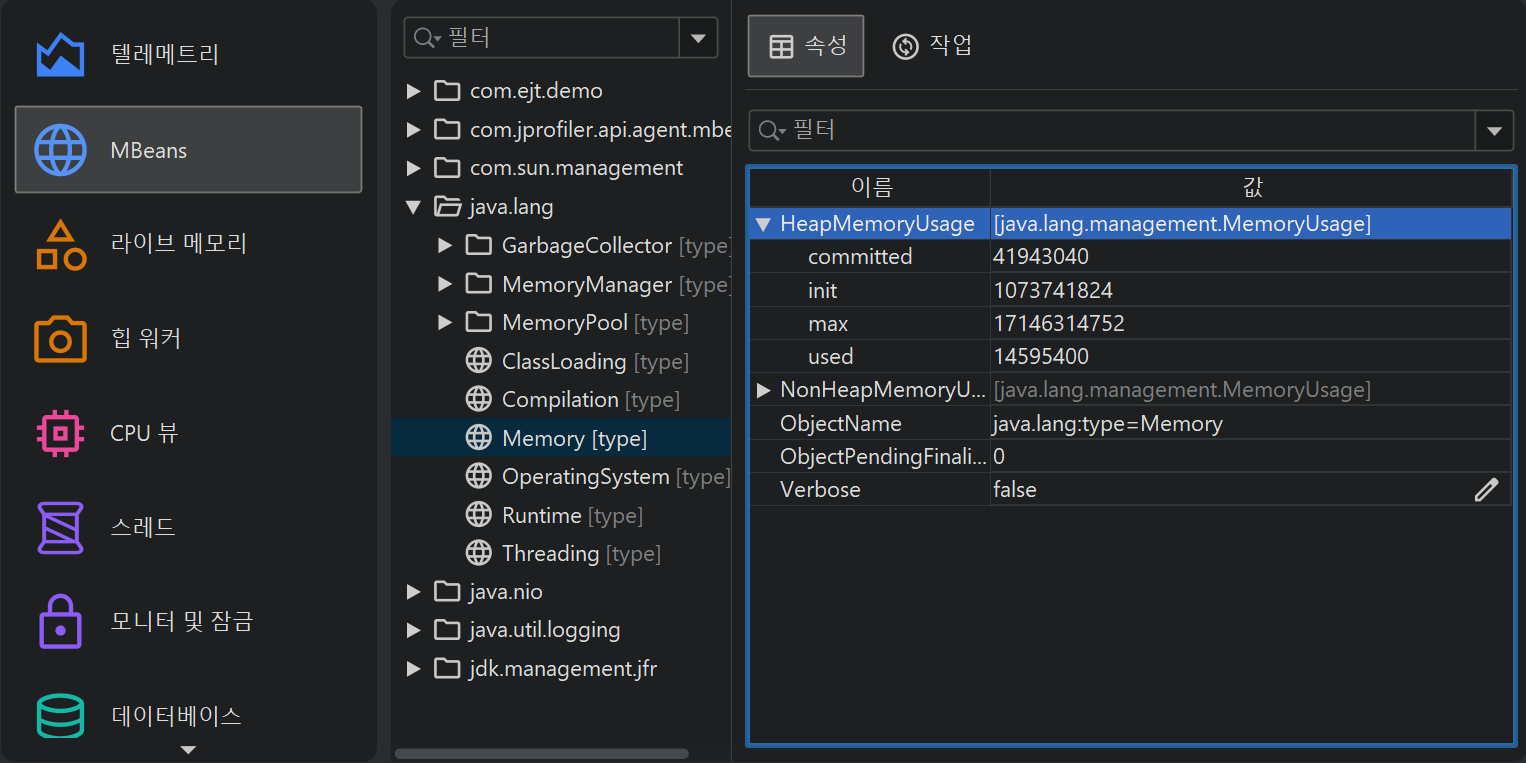1526x763 pixels.
Task: Select the Live Memory (라이브 메모리) shapes icon
Action: point(60,245)
